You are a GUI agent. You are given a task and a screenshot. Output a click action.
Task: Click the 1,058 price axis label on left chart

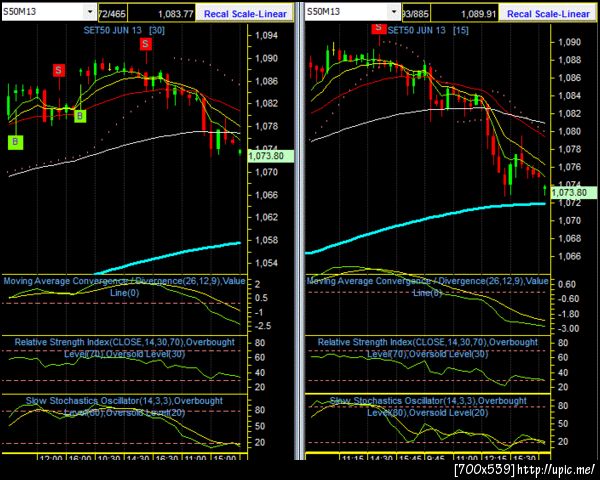pos(266,240)
